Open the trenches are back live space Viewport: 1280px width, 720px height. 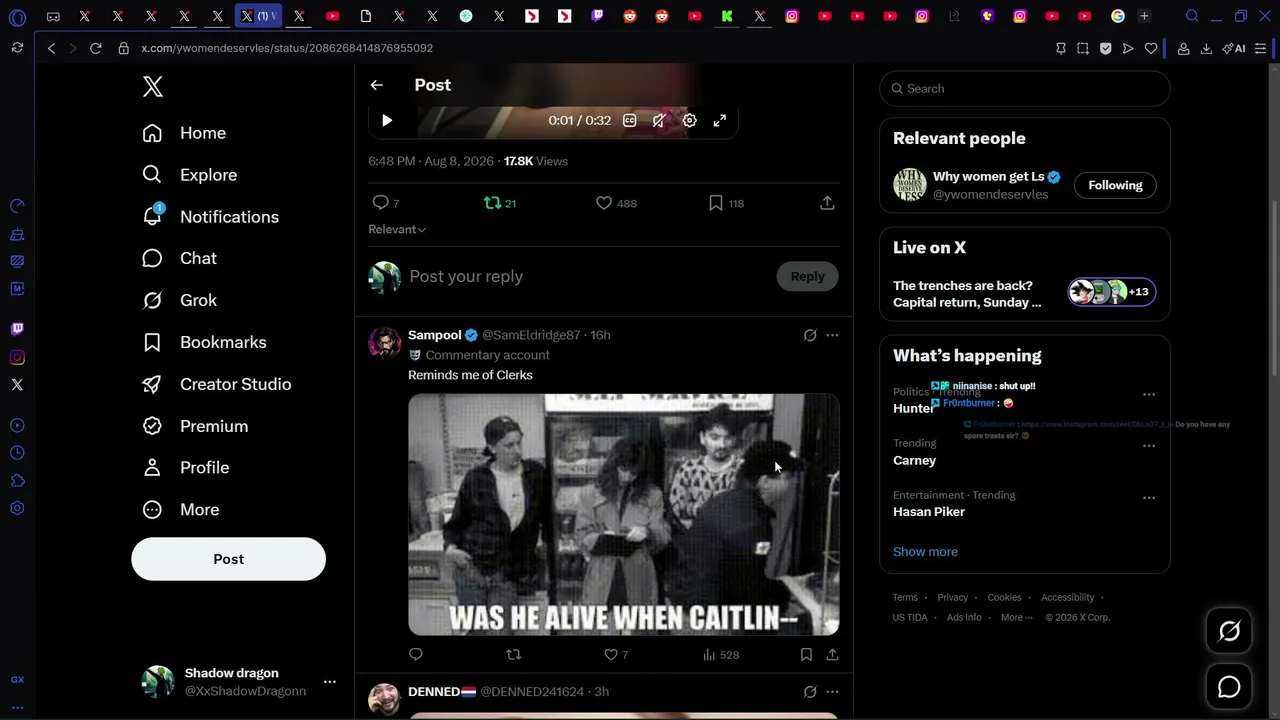click(x=1025, y=294)
